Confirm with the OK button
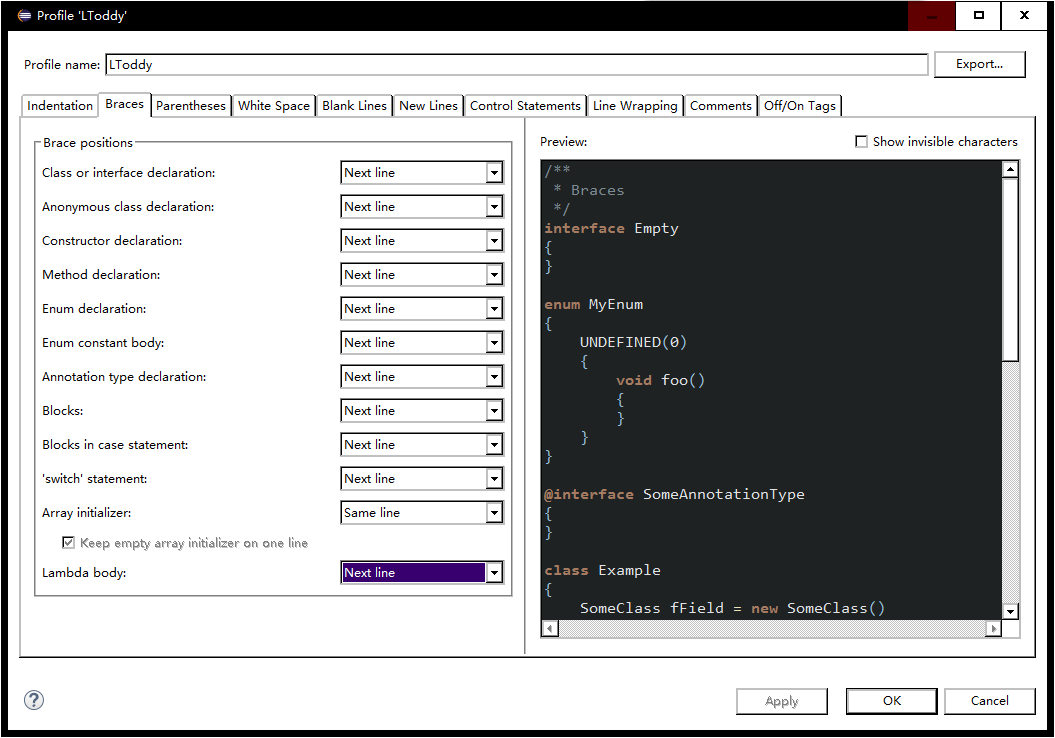The width and height of the screenshot is (1055, 738). 892,701
